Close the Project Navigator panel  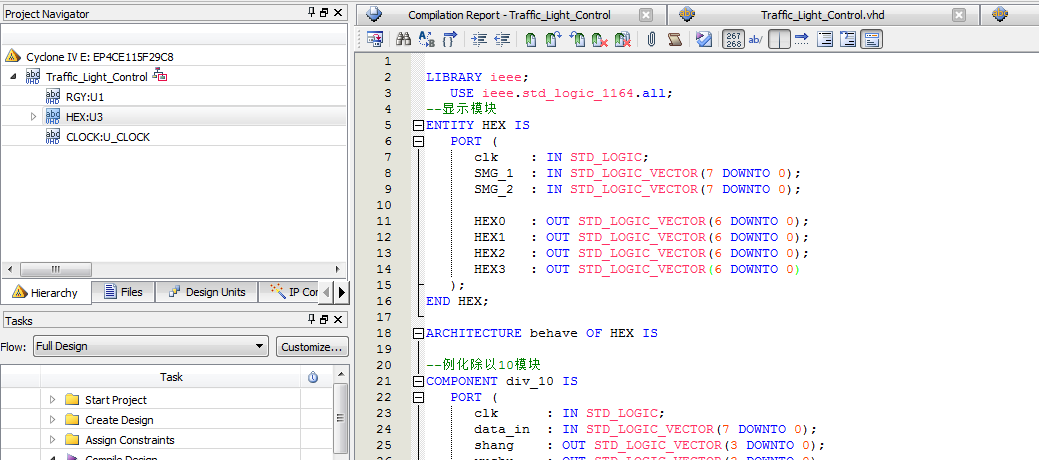point(338,13)
